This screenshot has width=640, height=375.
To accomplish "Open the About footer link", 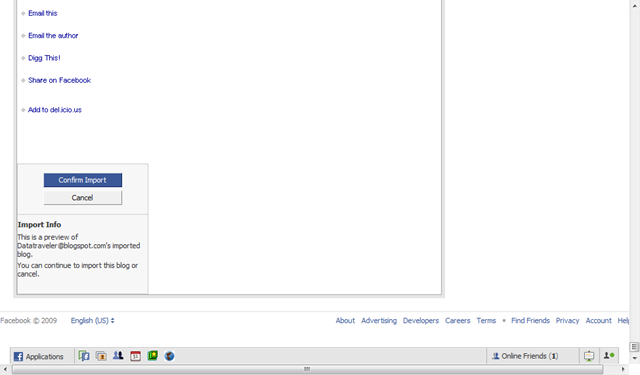I will click(x=345, y=321).
